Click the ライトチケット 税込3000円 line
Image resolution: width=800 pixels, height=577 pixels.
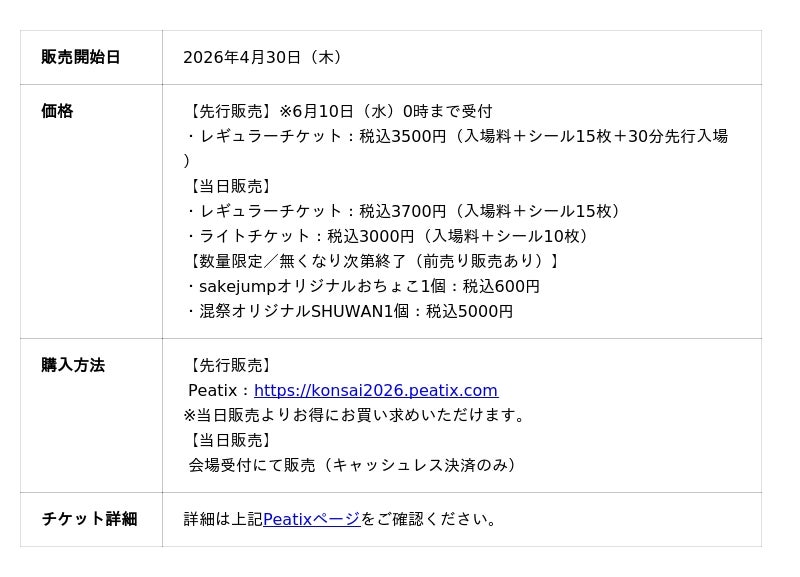[x=390, y=236]
